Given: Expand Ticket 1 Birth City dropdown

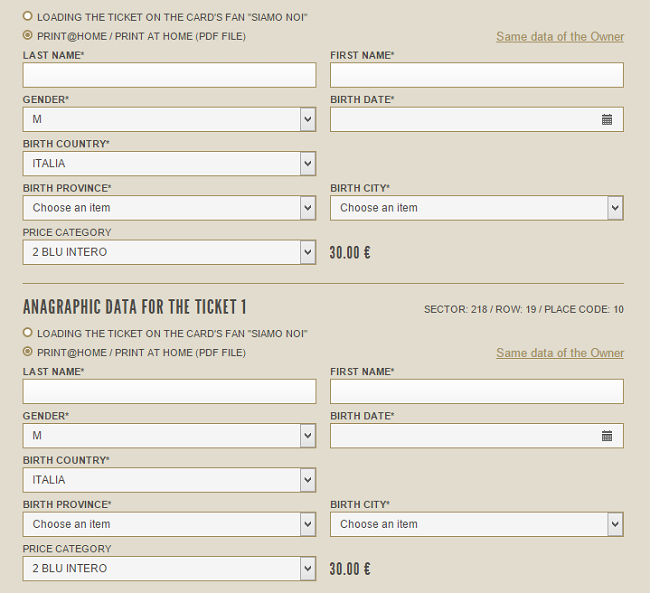Looking at the screenshot, I should coord(477,524).
